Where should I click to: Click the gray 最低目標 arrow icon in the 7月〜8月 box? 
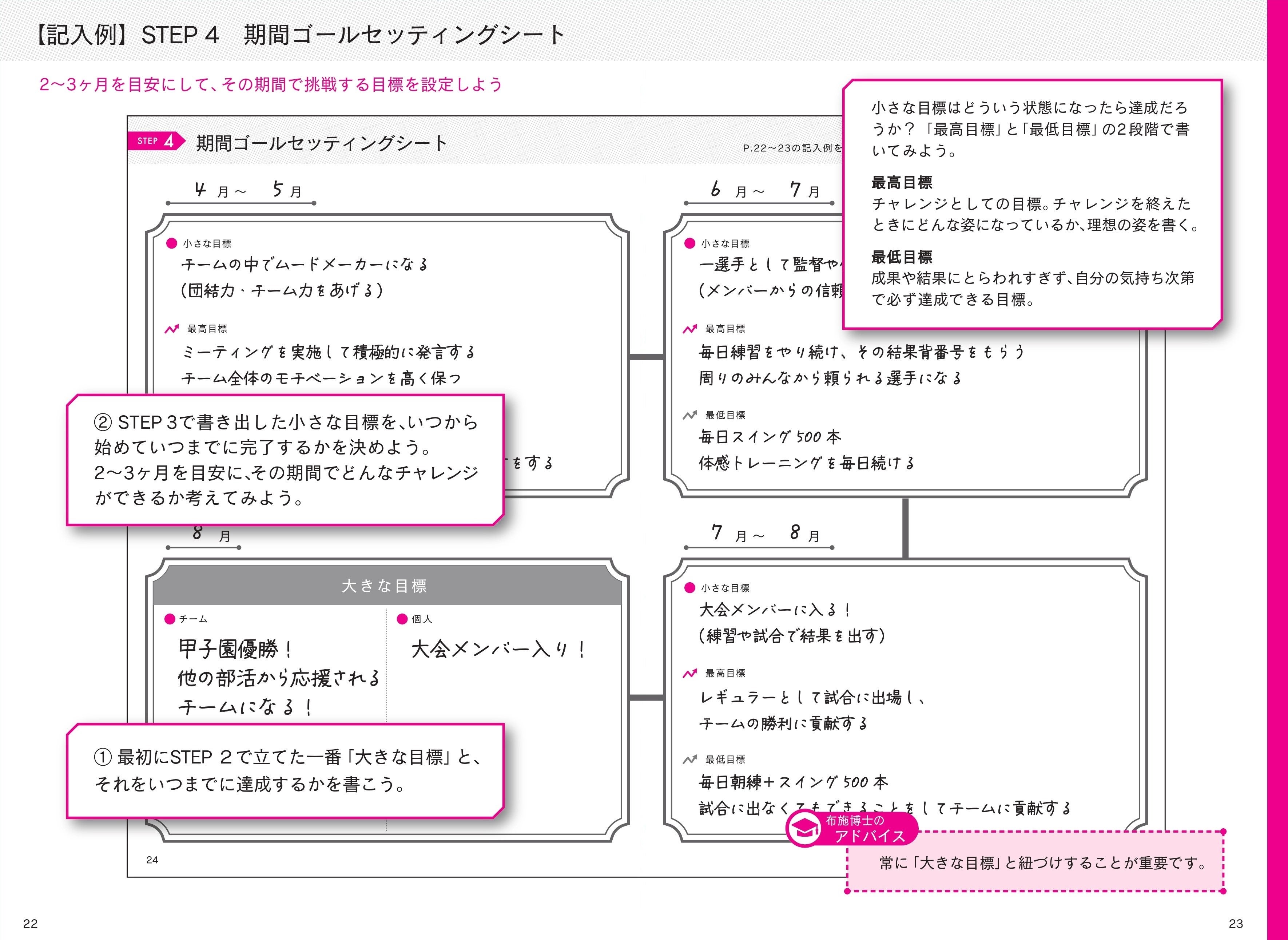(x=689, y=759)
